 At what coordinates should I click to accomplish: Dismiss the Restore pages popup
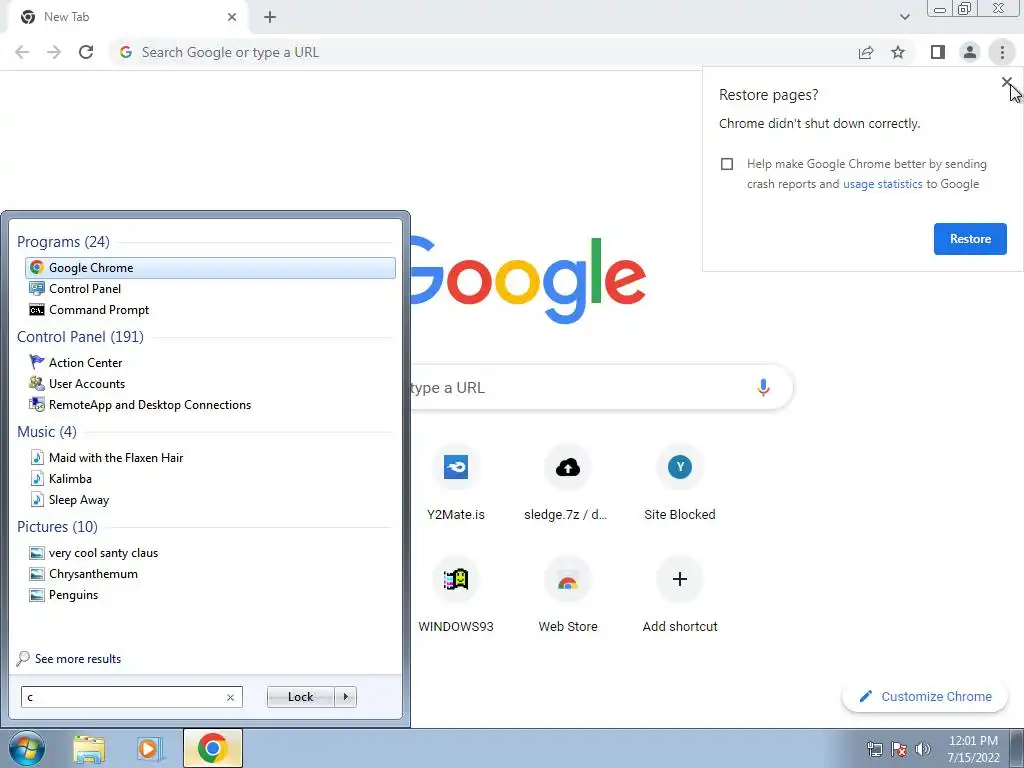pyautogui.click(x=1006, y=82)
